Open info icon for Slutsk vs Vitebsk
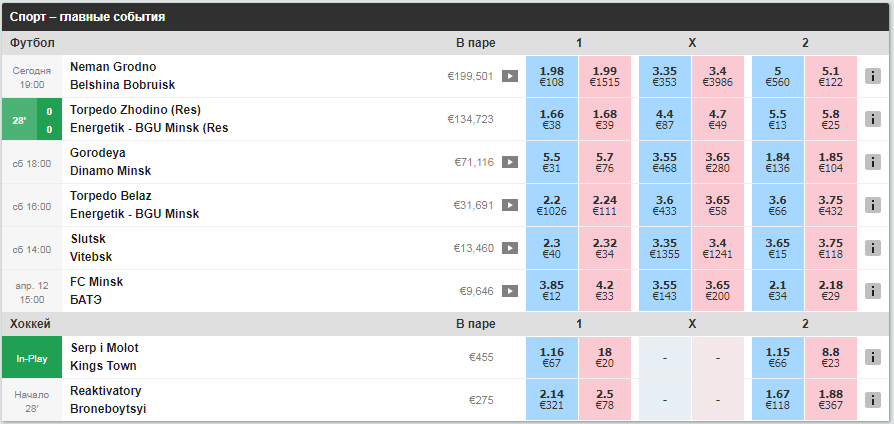 pos(873,248)
